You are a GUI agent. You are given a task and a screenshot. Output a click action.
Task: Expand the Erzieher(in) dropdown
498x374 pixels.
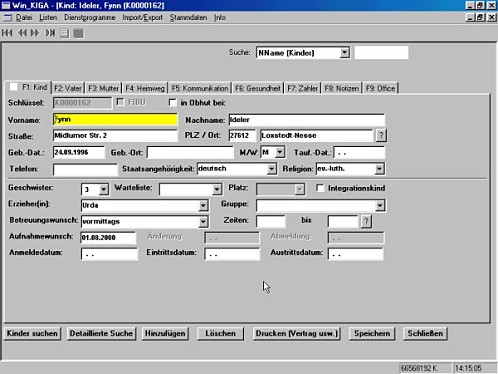coord(203,205)
